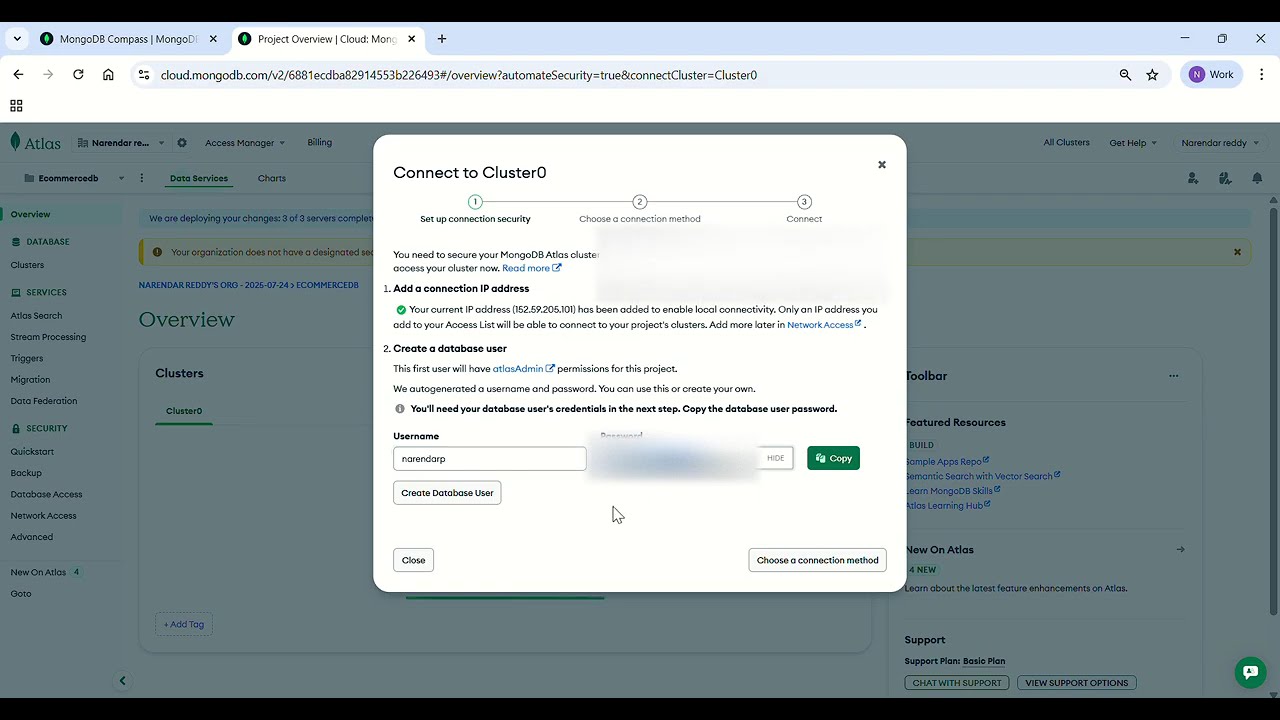Image resolution: width=1280 pixels, height=720 pixels.
Task: Click project activity feed icon
Action: click(1225, 178)
